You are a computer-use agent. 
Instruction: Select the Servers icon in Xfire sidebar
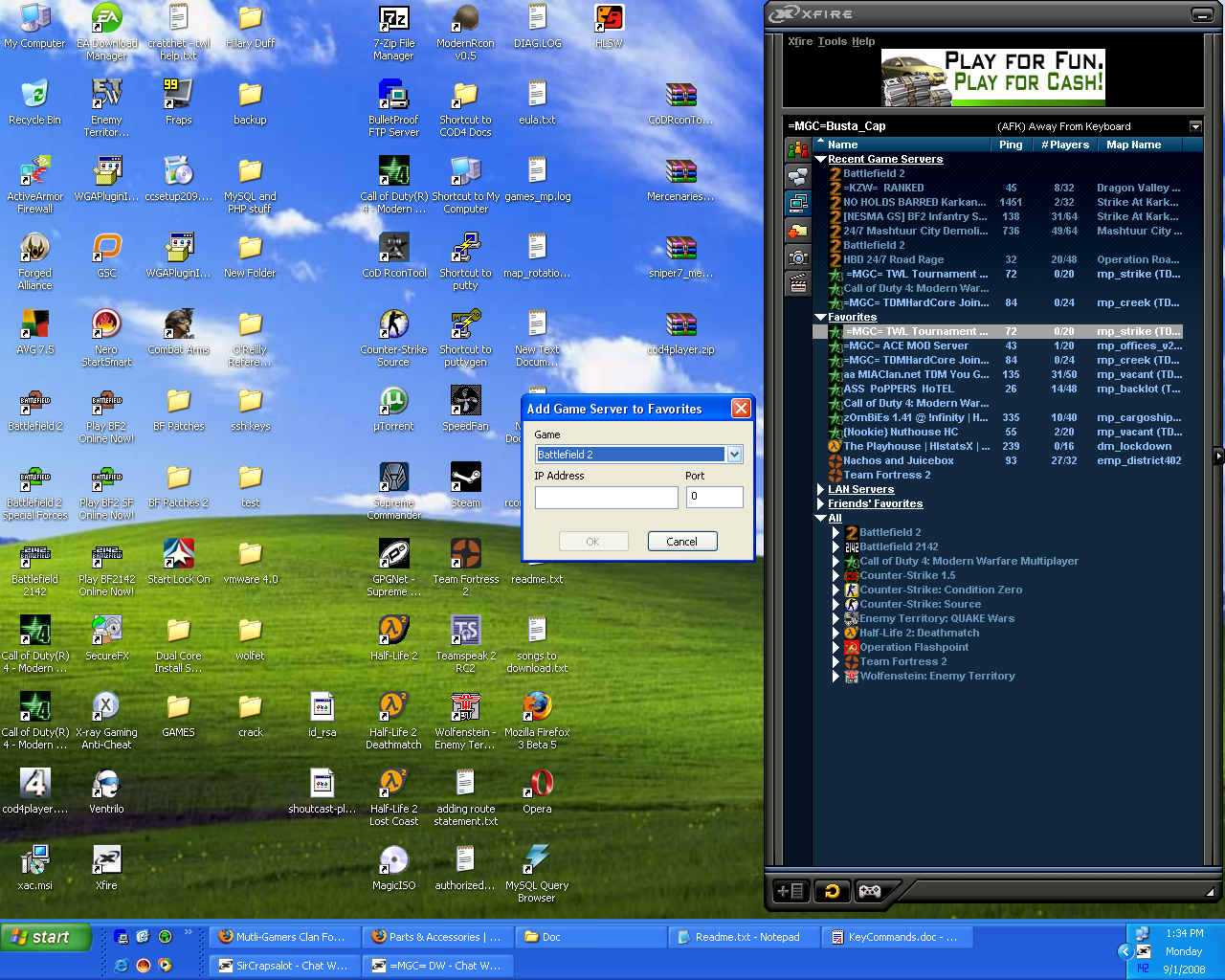798,203
